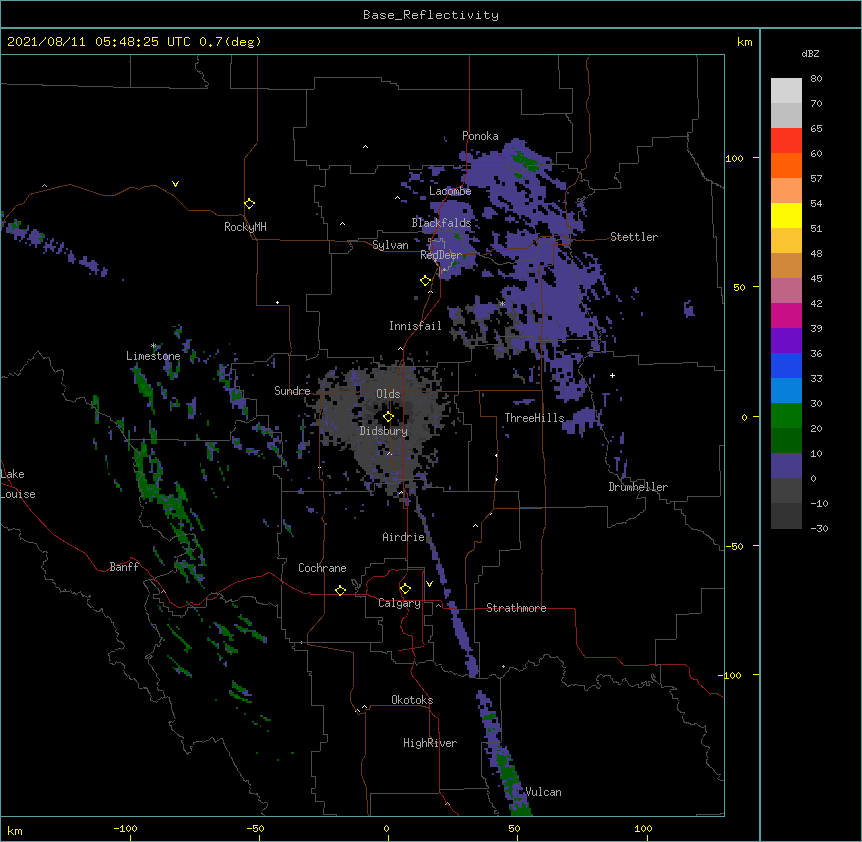Select the light blue 30-33 dBZ swatch
This screenshot has width=862, height=842.
click(x=786, y=391)
